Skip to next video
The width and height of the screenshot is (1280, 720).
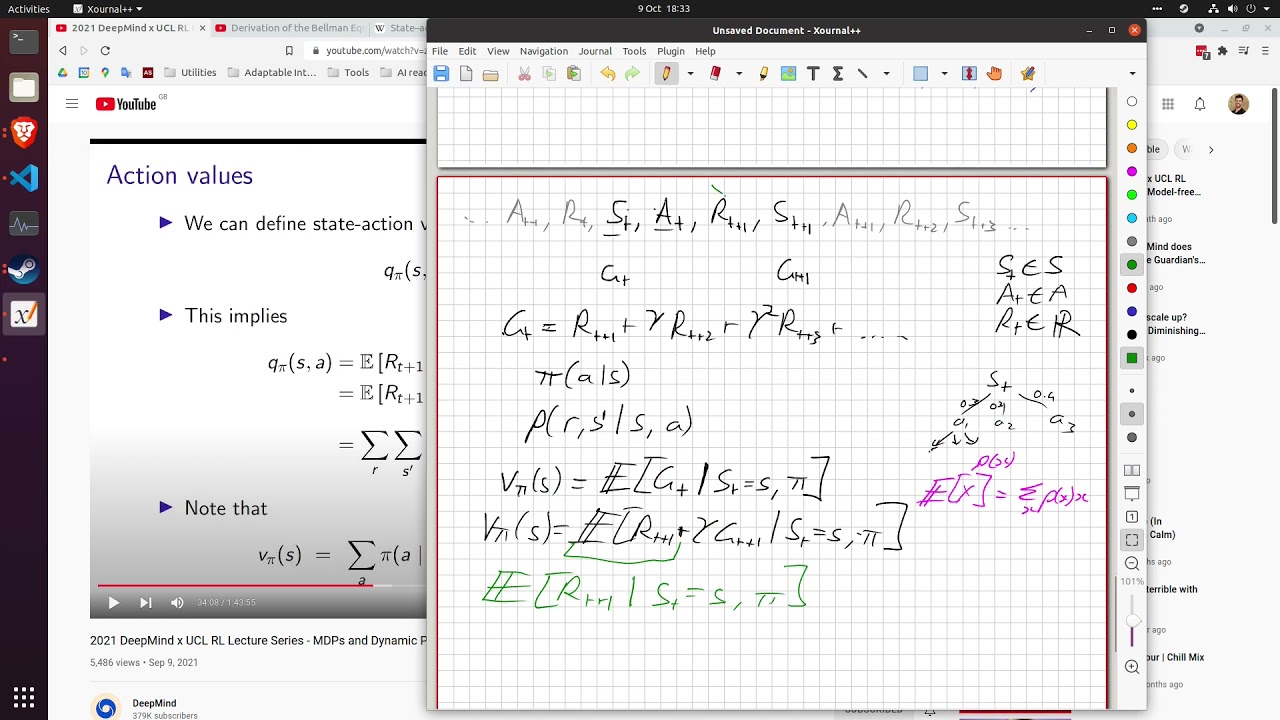pyautogui.click(x=145, y=602)
